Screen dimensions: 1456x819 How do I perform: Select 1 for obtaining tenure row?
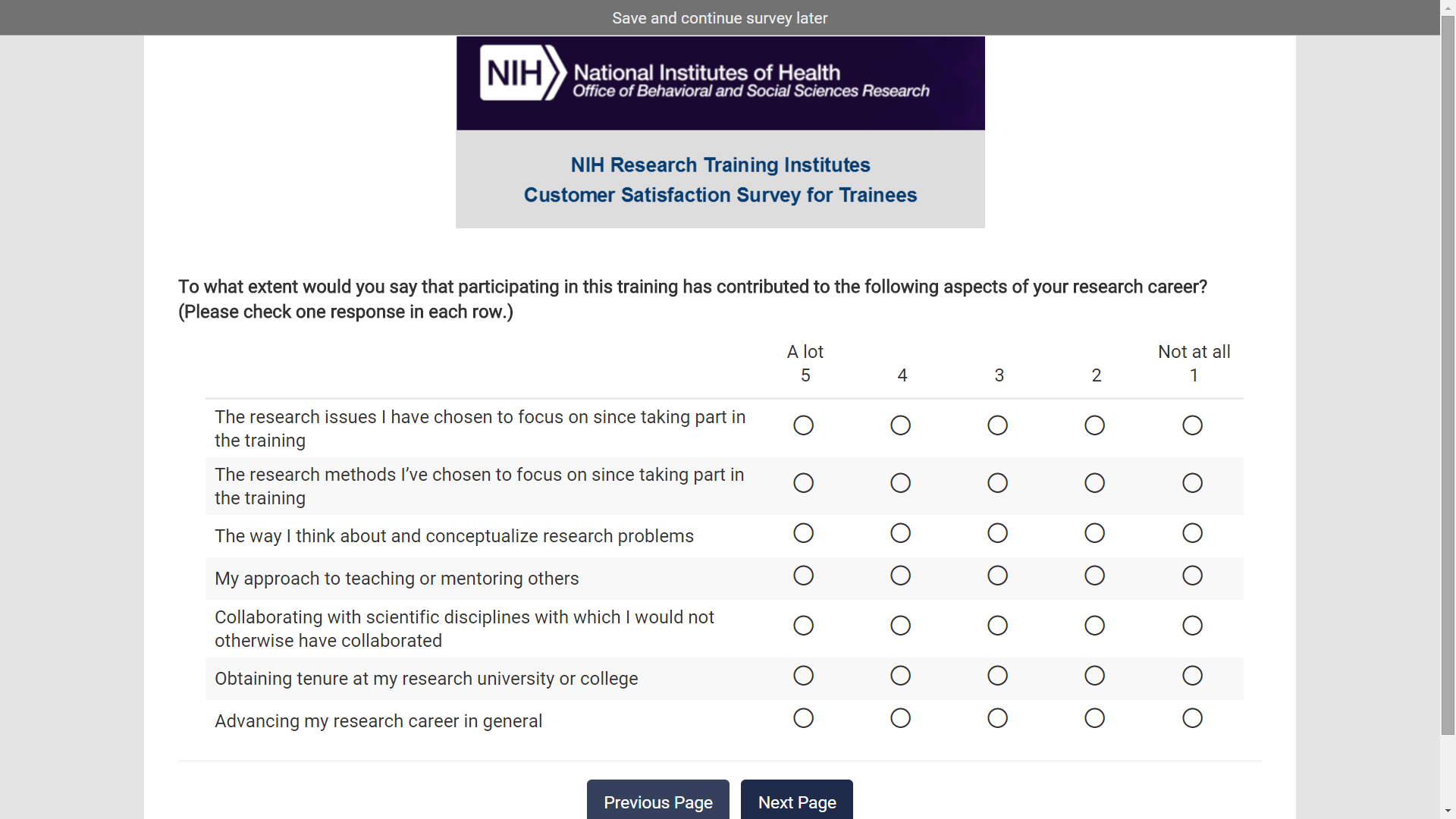(1192, 676)
